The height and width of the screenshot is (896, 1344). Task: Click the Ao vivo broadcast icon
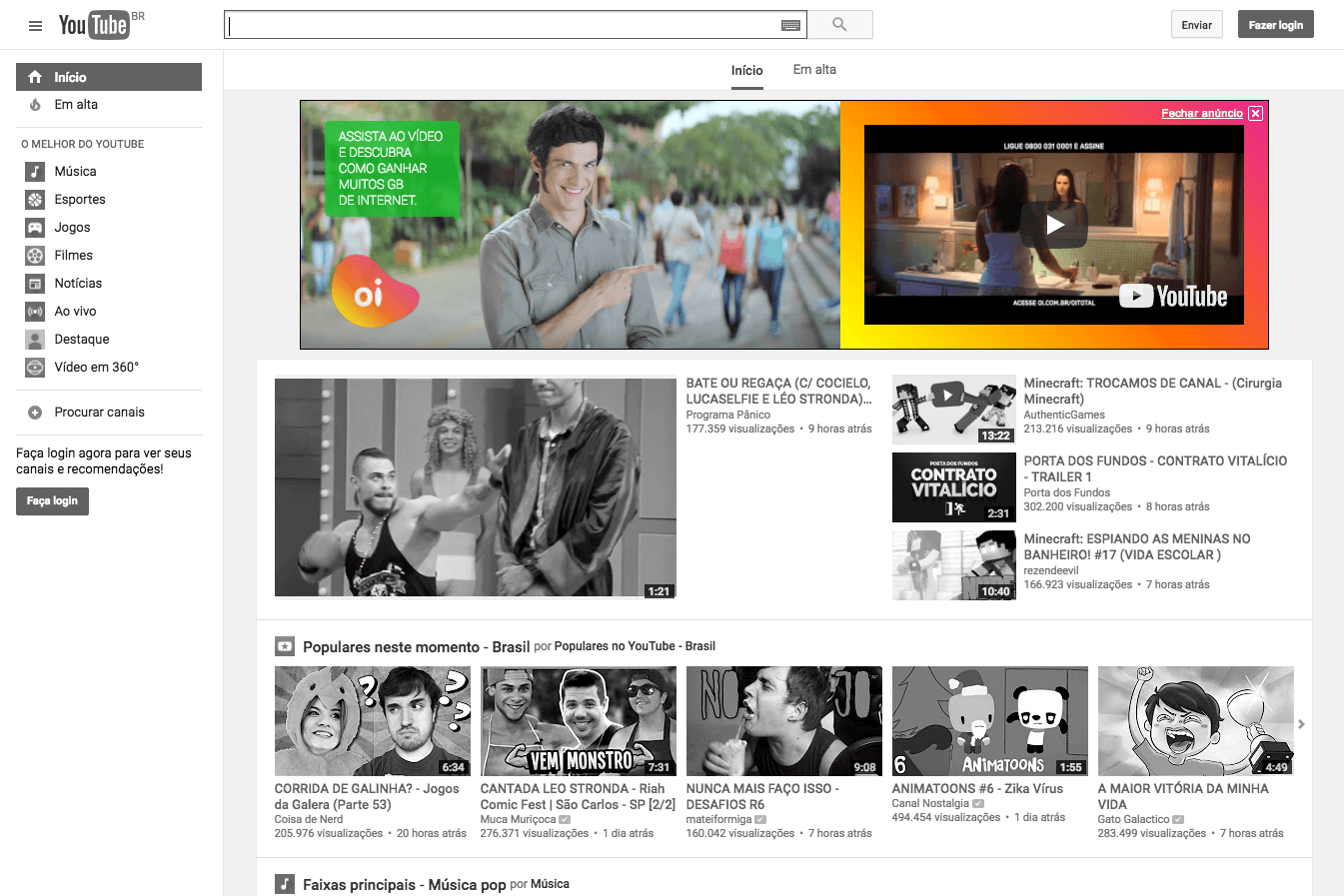[35, 312]
